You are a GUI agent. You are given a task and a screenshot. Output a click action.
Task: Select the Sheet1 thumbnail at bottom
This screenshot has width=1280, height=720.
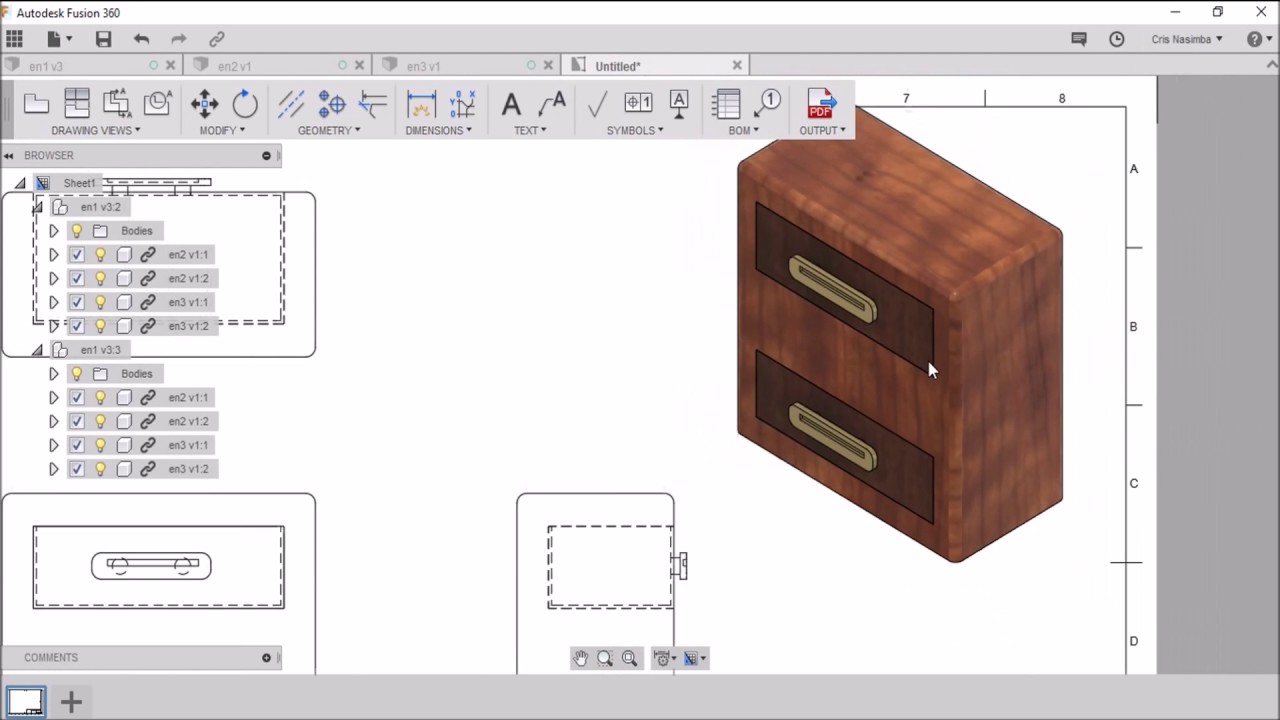[x=25, y=701]
